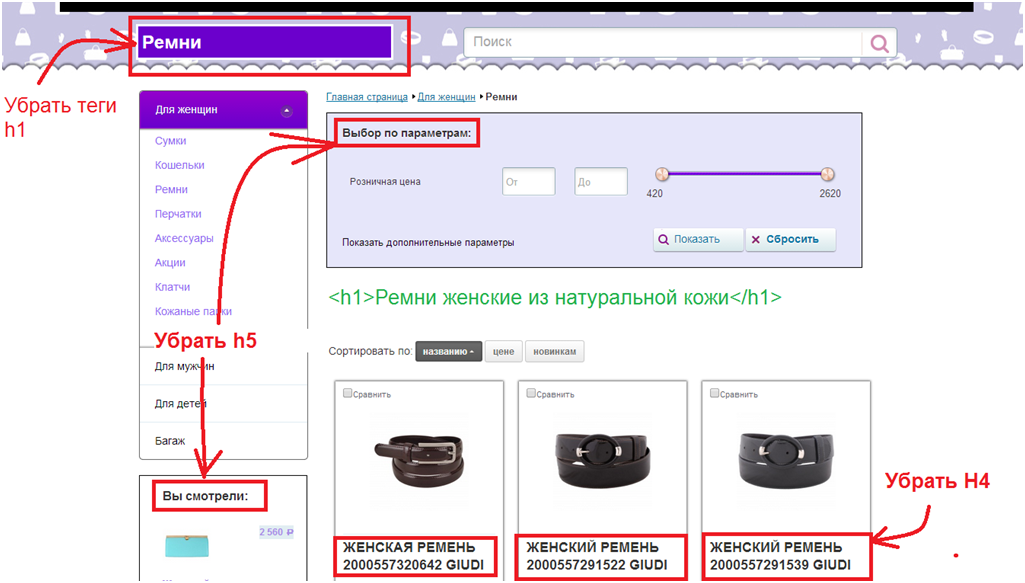This screenshot has height=583, width=1025.
Task: Click the Главная страница breadcrumb link
Action: 367,97
